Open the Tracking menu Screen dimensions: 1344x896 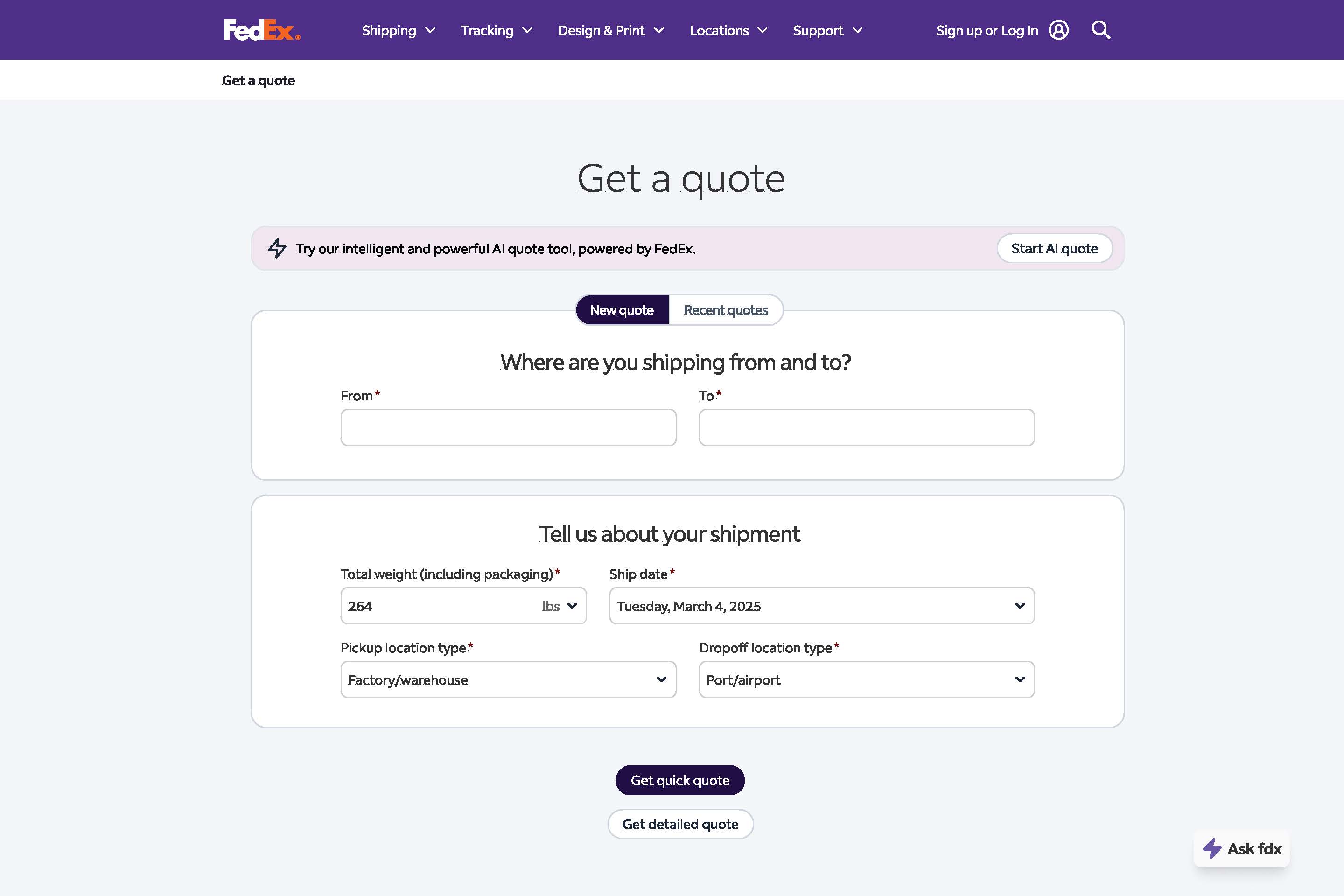coord(497,30)
